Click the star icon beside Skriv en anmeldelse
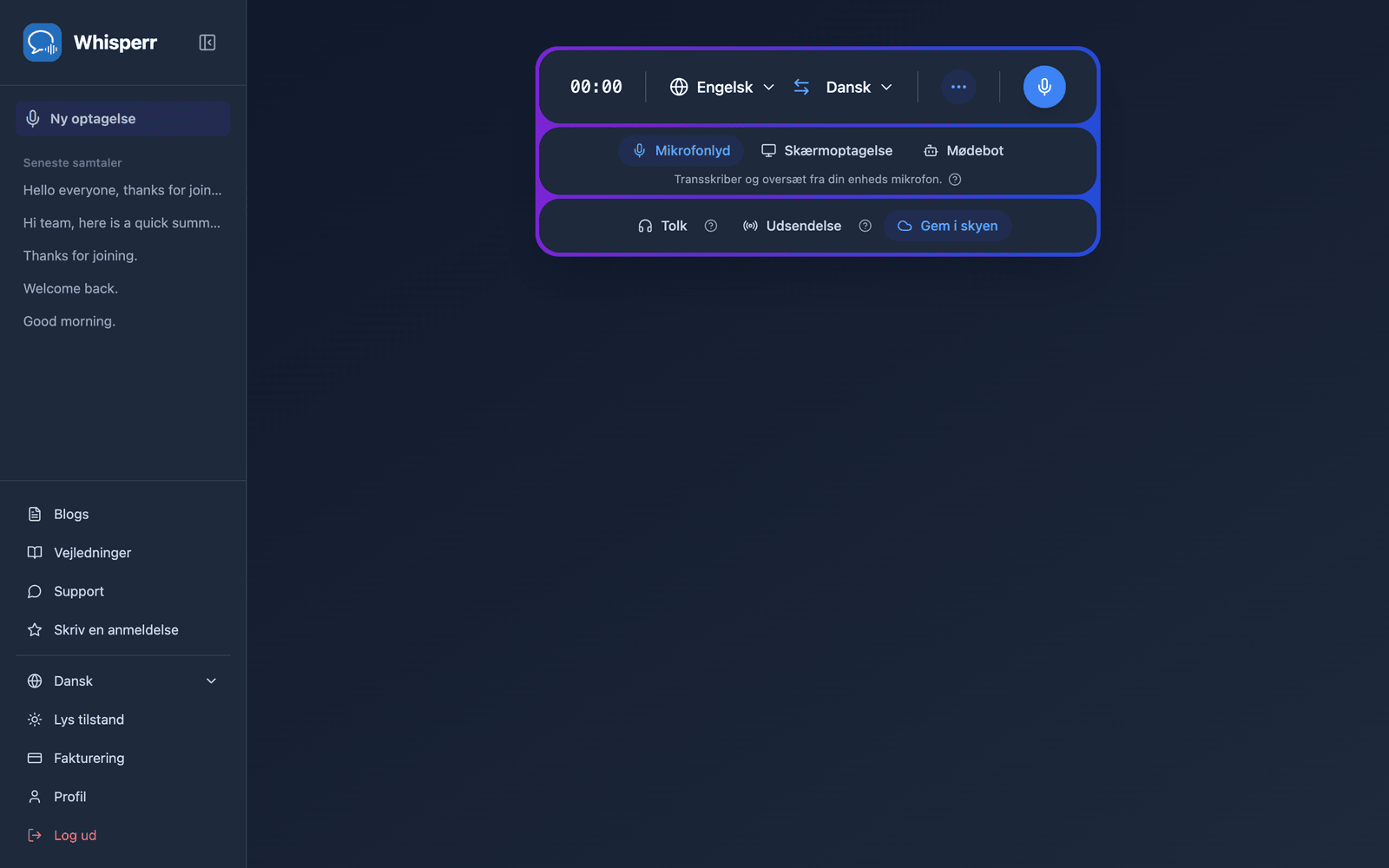Screen dimensions: 1389x868 [x=35, y=630]
